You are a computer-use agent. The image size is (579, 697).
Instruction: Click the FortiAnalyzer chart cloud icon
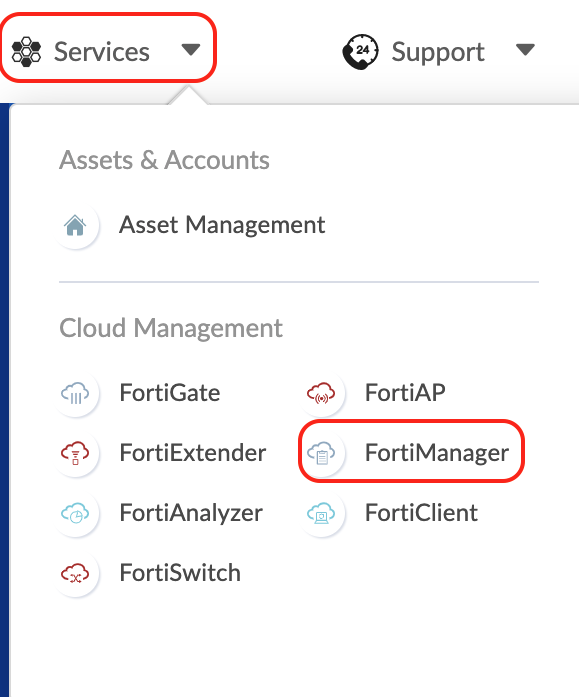[75, 513]
